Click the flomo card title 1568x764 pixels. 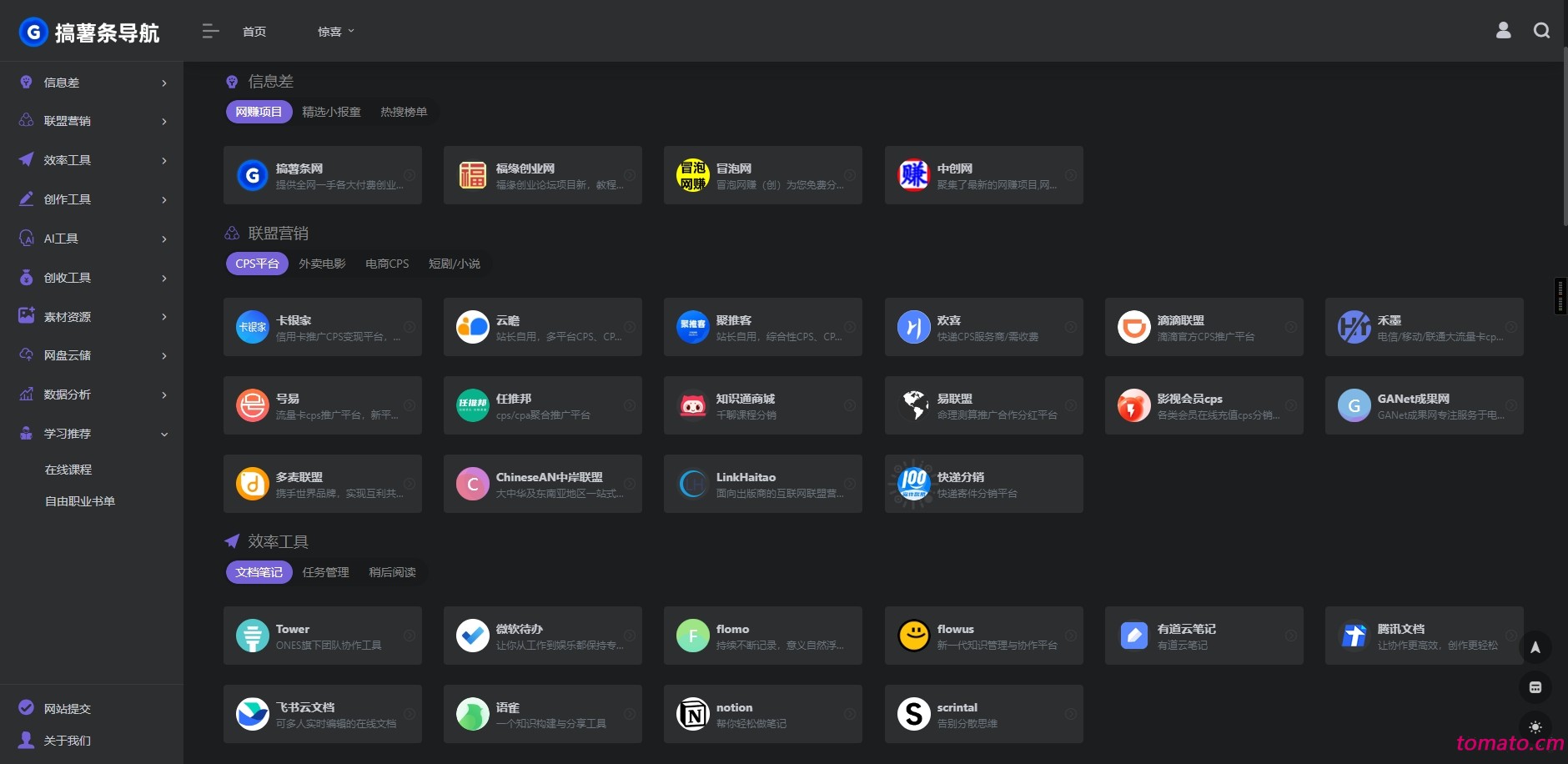coord(732,629)
